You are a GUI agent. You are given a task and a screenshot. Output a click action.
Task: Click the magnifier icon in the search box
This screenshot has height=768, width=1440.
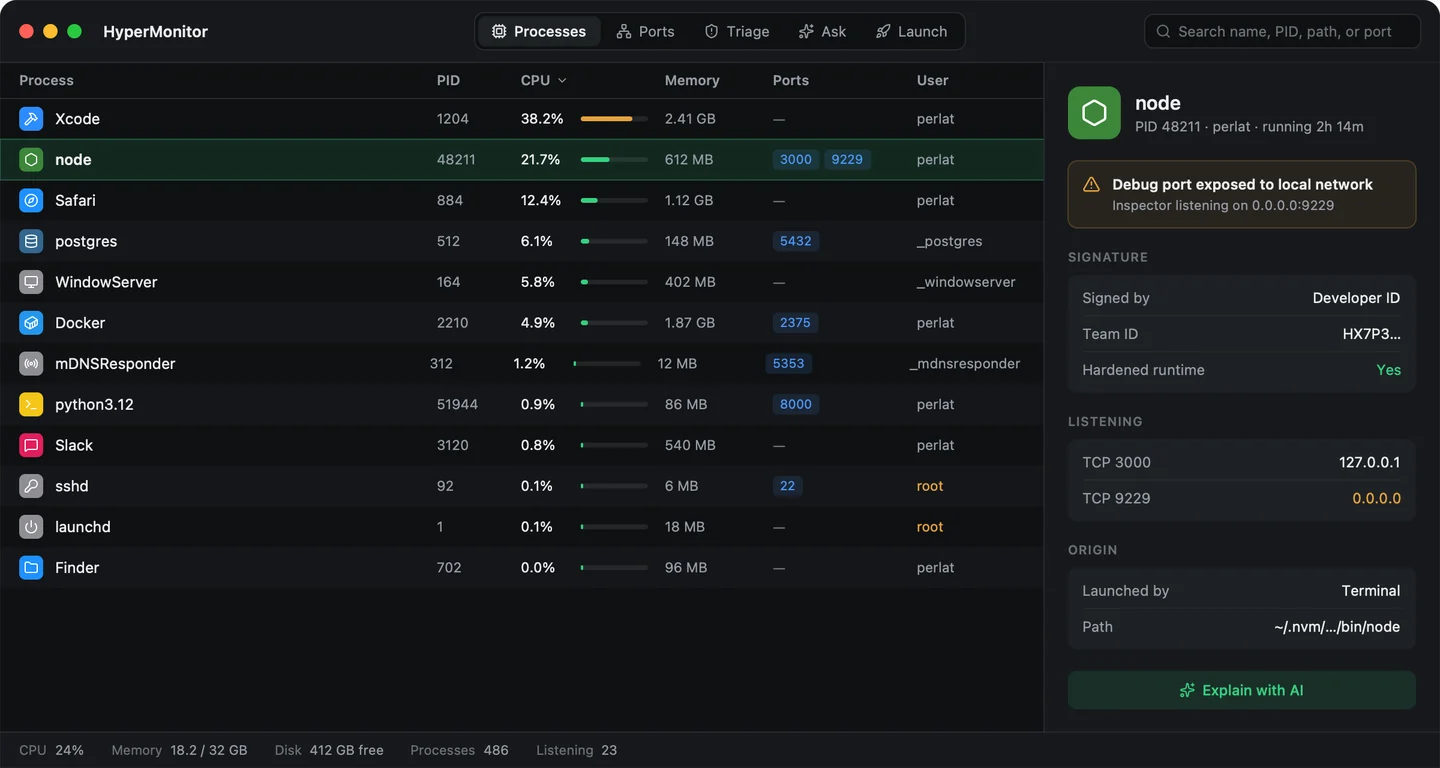coord(1163,32)
